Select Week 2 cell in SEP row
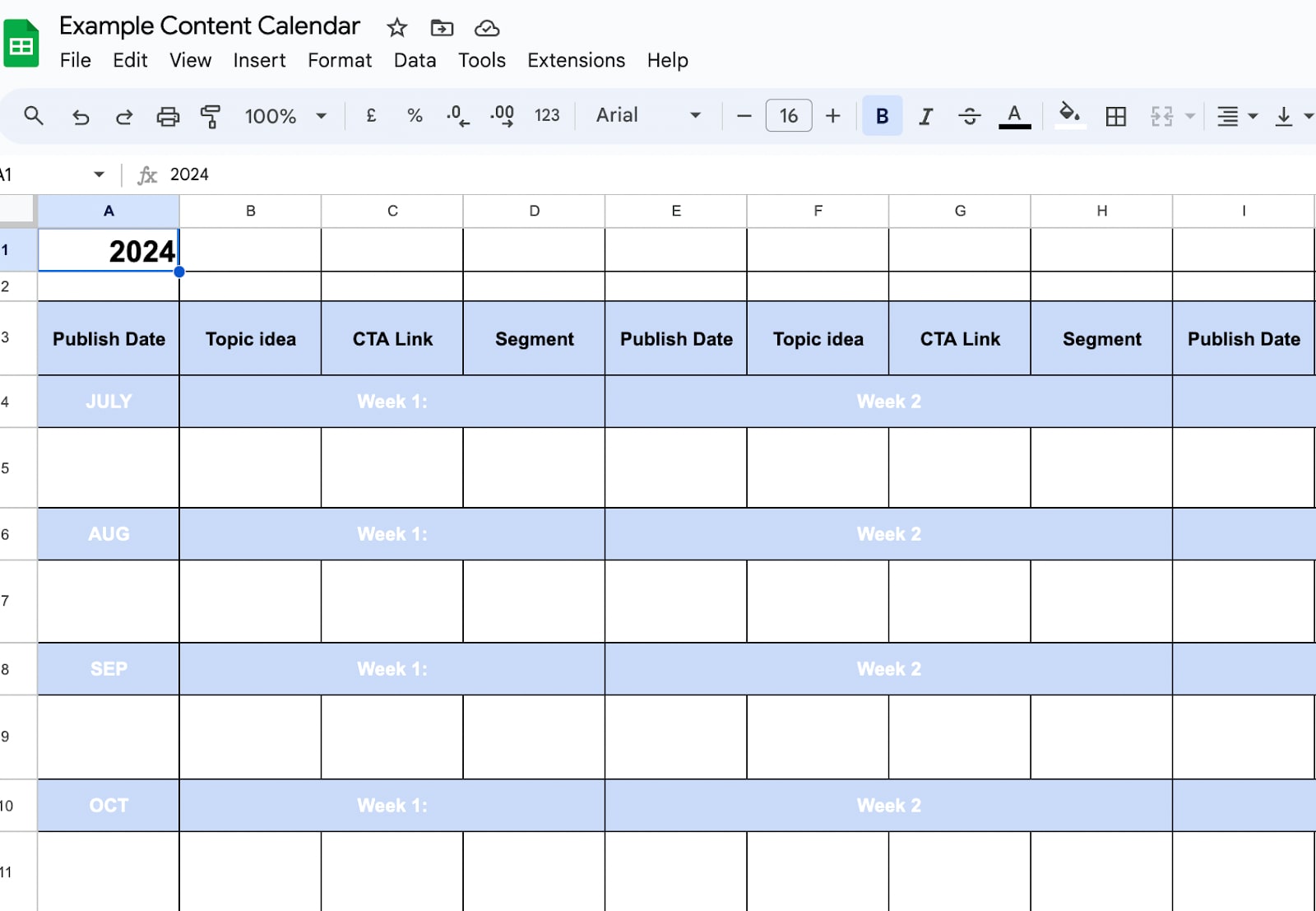The image size is (1316, 911). (889, 669)
